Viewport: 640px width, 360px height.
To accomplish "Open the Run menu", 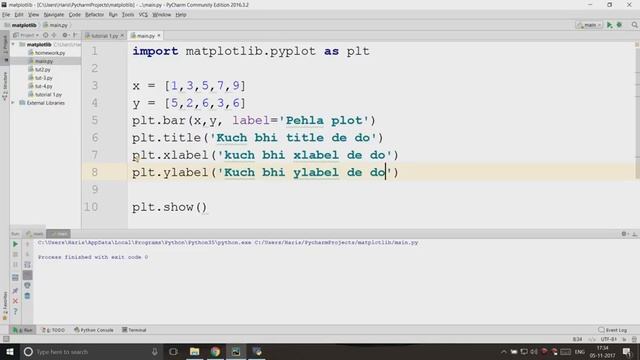I will (x=113, y=15).
